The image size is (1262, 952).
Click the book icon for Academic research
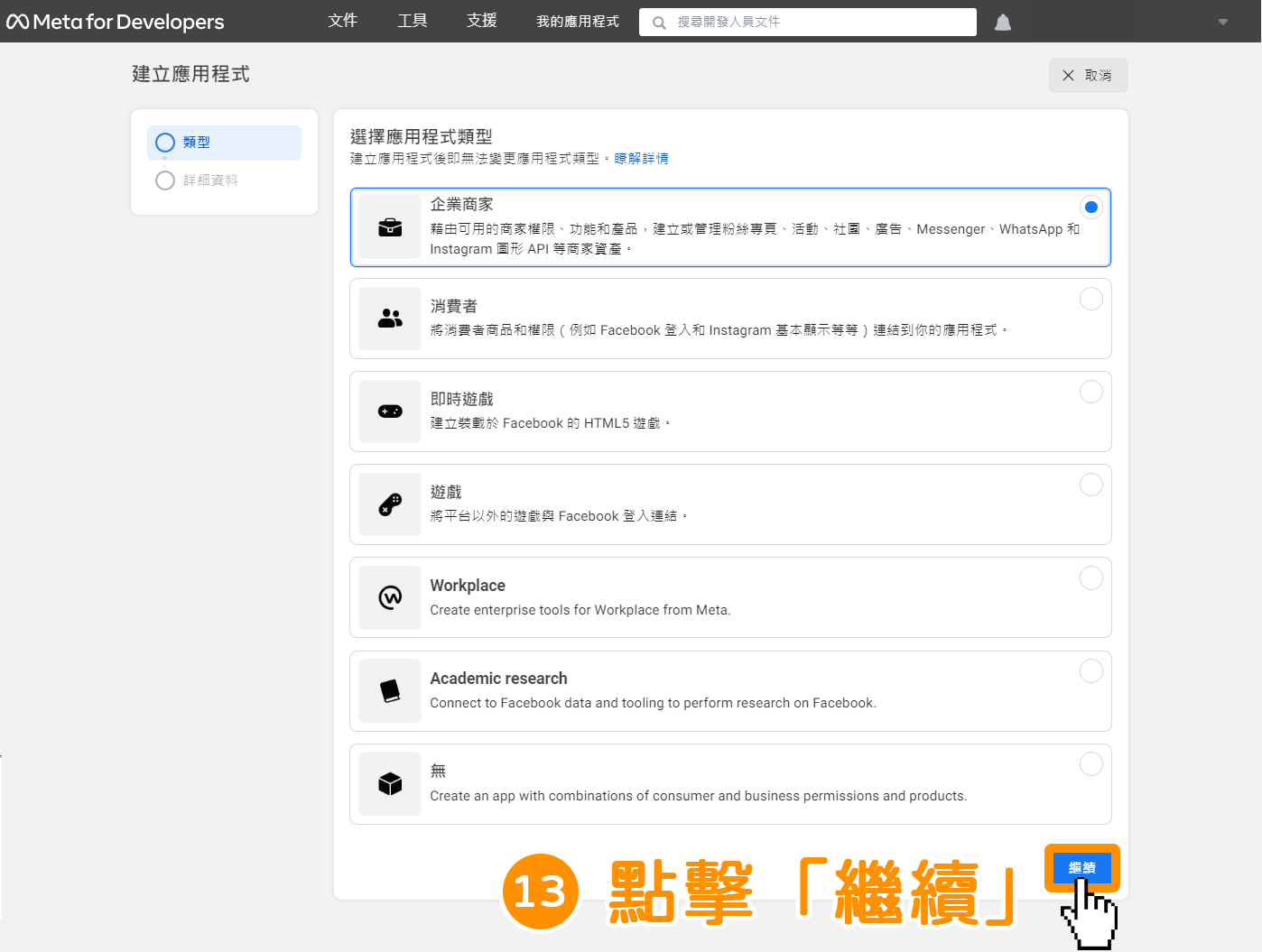[390, 690]
